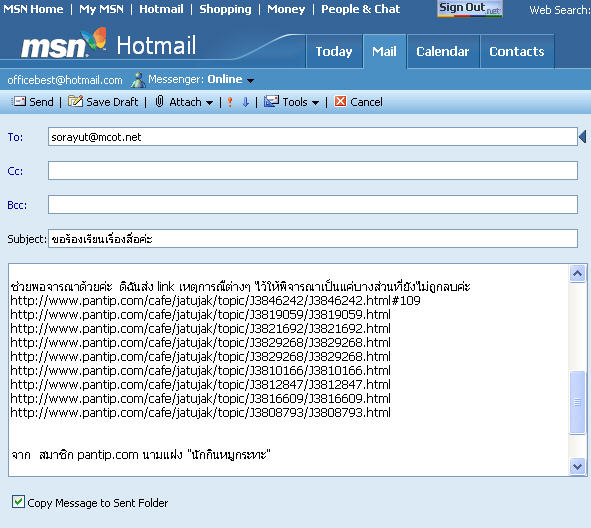Click the MSN butterfly logo
The height and width of the screenshot is (528, 591).
(94, 39)
